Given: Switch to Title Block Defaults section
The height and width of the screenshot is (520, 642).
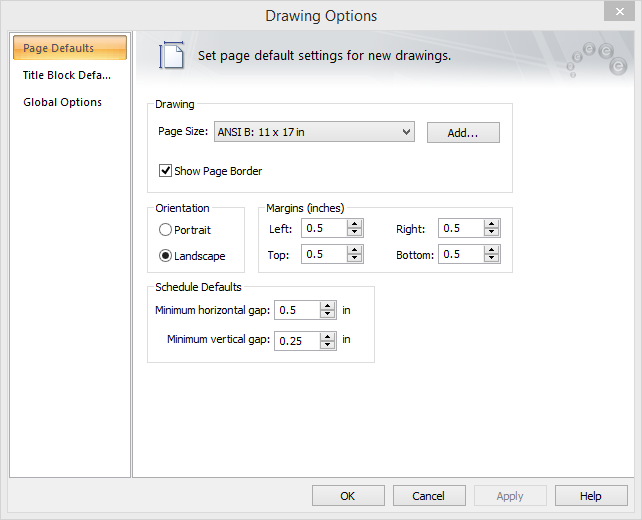Looking at the screenshot, I should 68,75.
